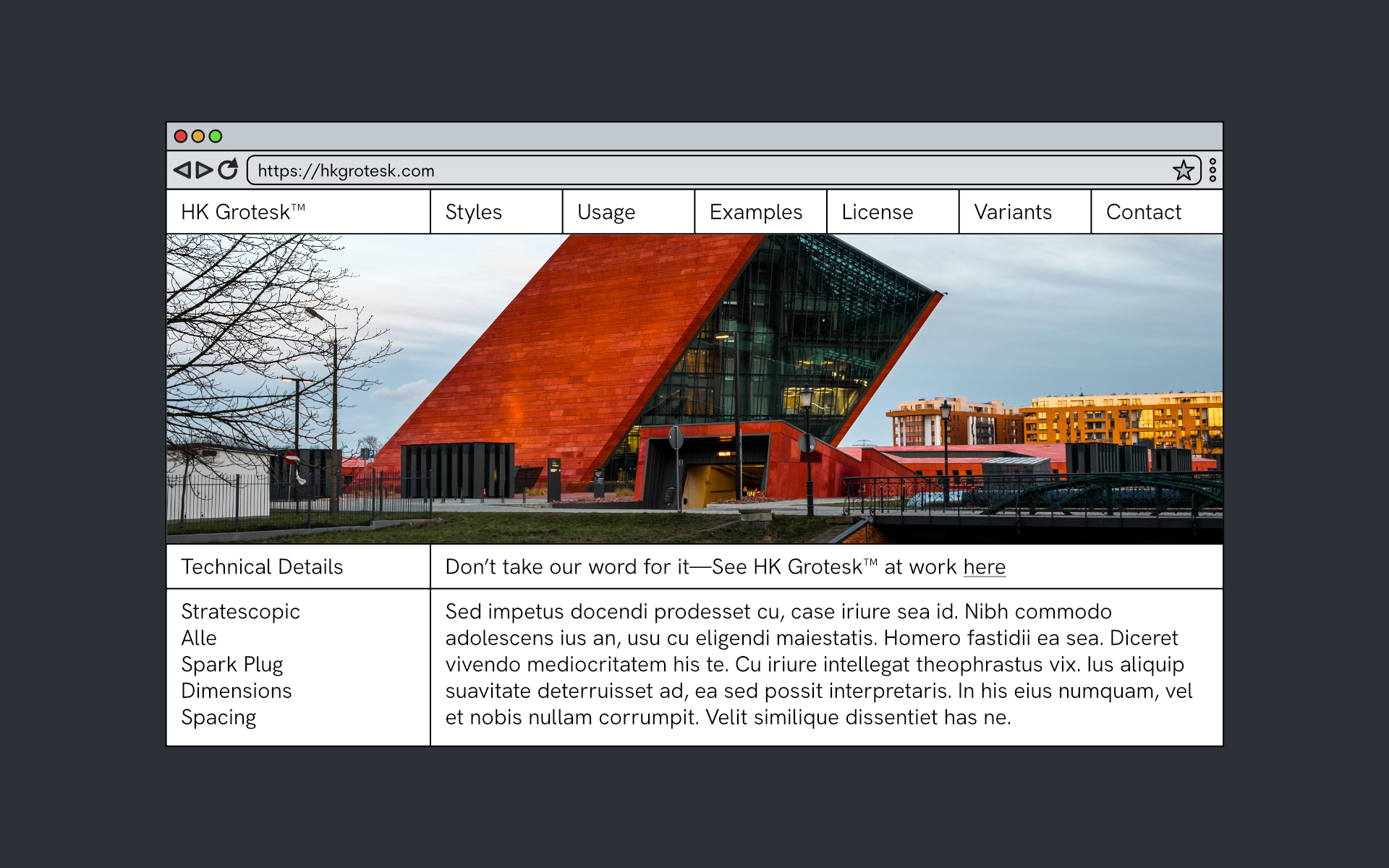
Task: Select Dimensions in the sidebar list
Action: pos(237,691)
